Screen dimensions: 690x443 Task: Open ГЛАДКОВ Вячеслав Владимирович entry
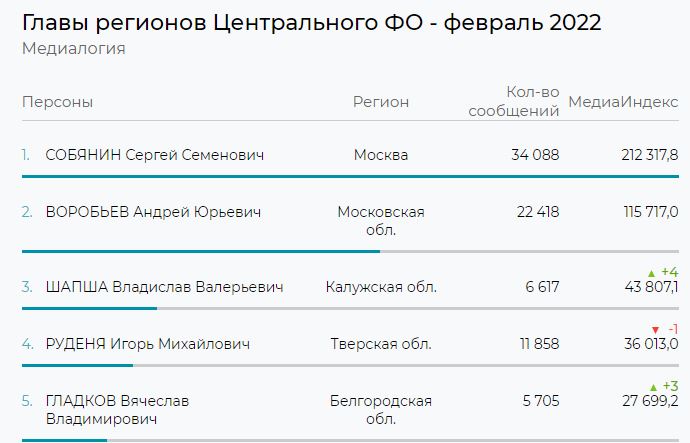117,410
